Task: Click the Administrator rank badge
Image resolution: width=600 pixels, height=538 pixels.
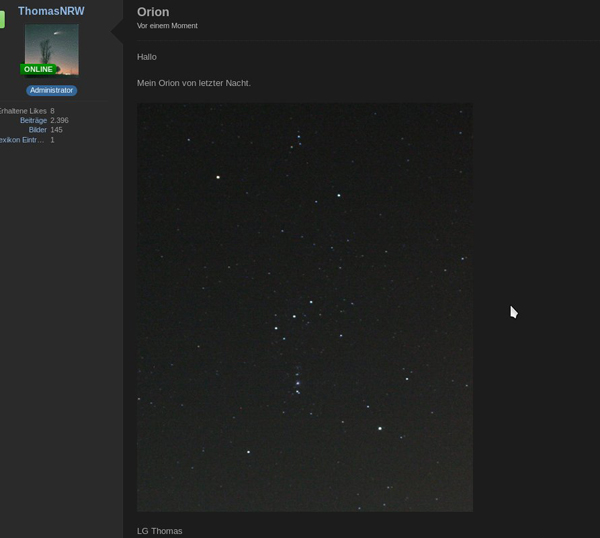Action: [52, 90]
